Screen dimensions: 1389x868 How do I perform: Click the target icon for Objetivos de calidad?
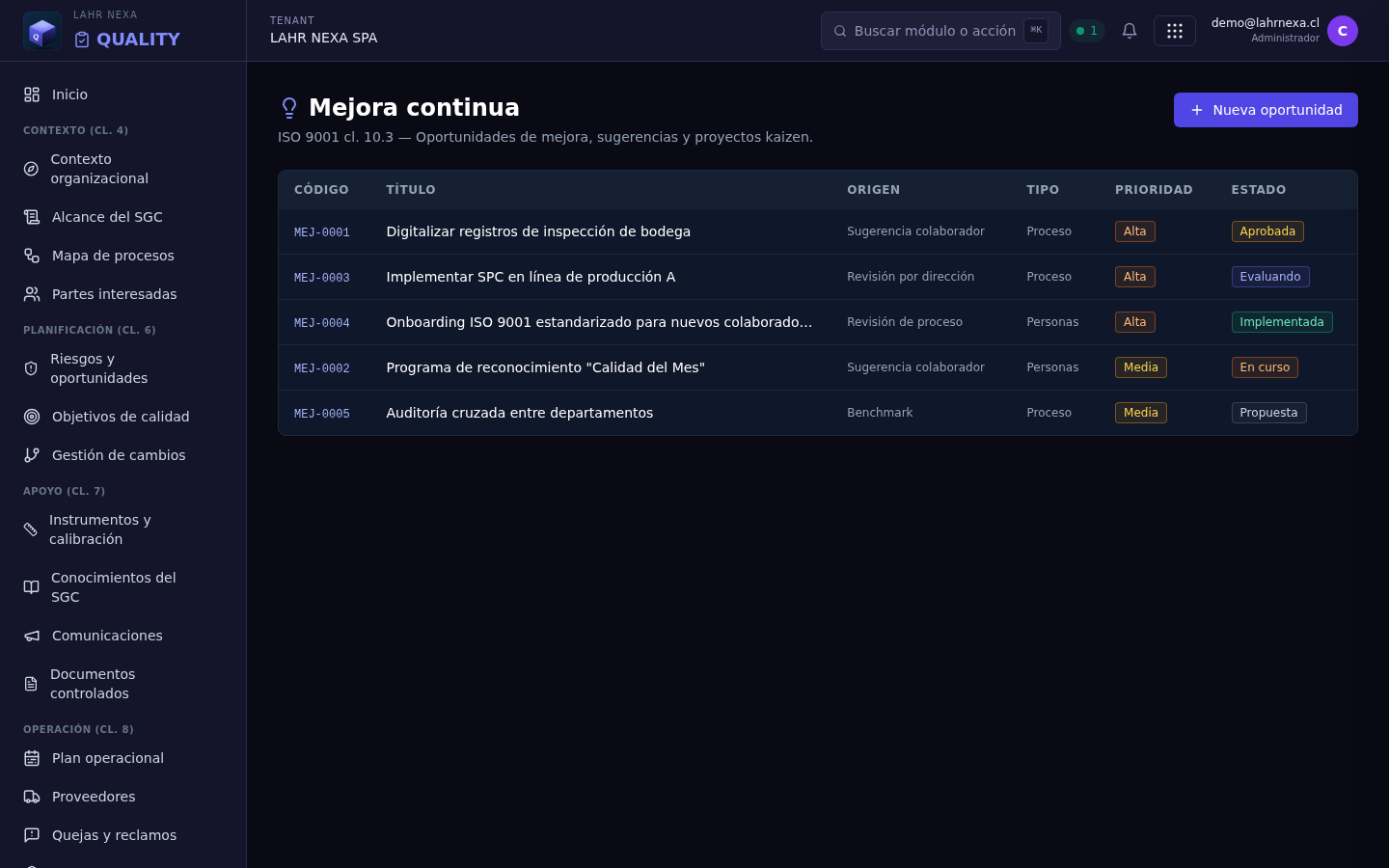click(32, 417)
